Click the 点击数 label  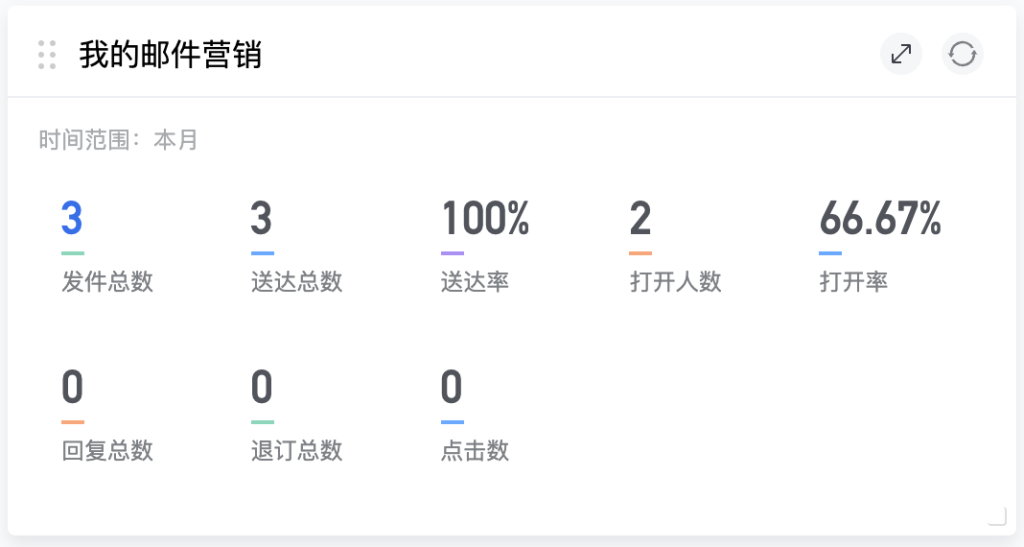(x=474, y=451)
